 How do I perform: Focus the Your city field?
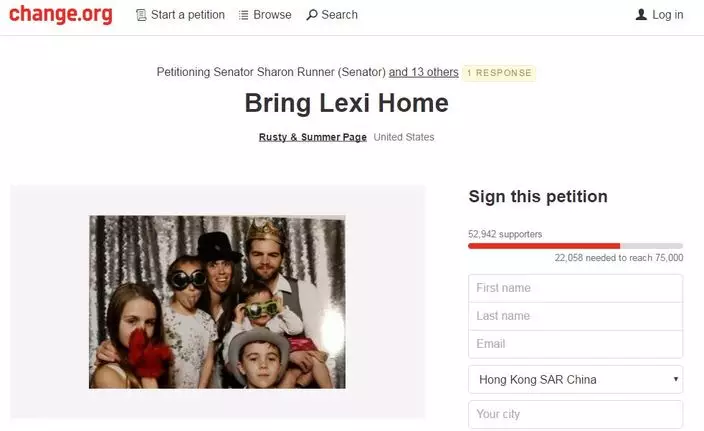pos(575,414)
